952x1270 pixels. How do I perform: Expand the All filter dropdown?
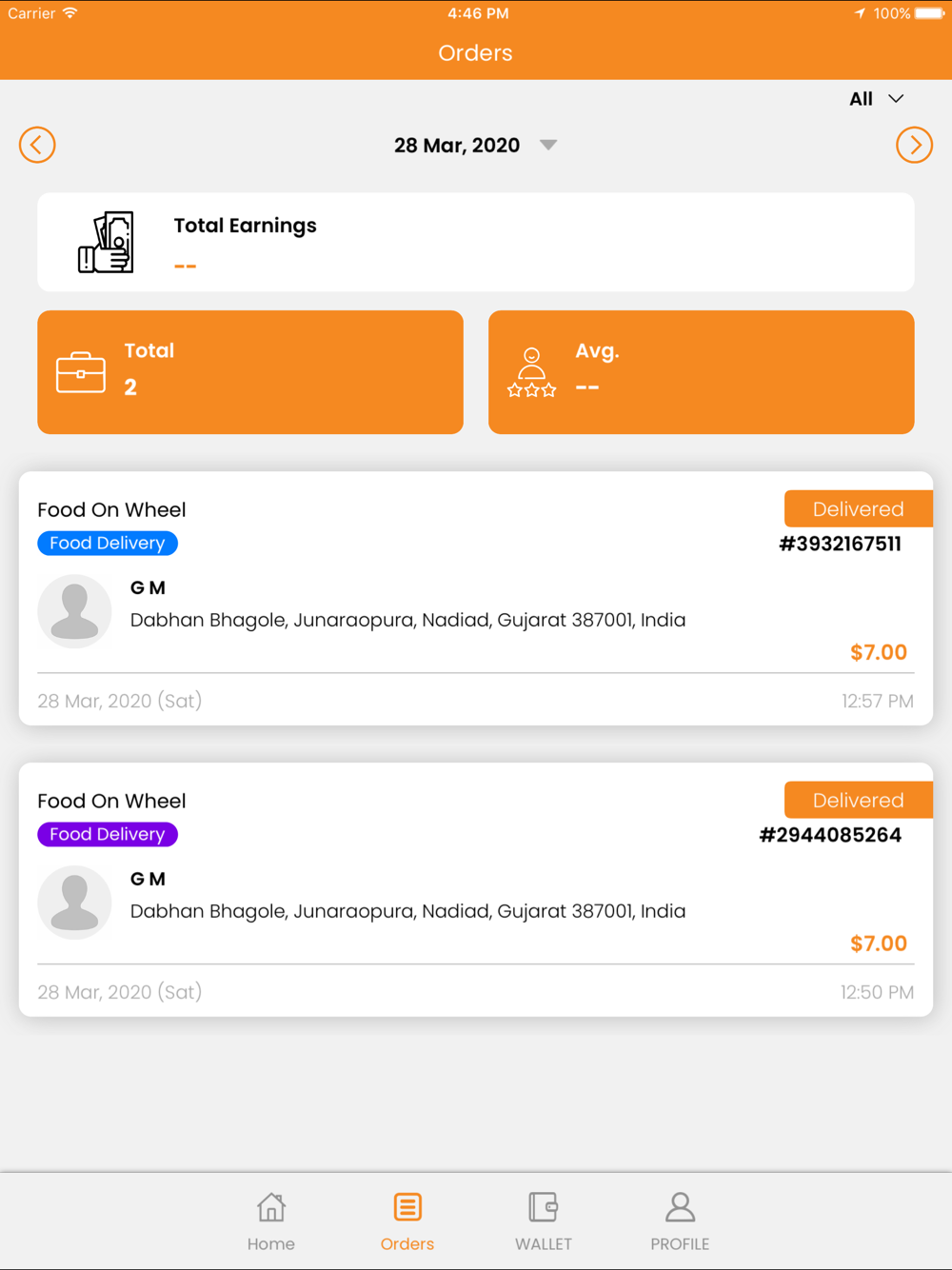(877, 99)
